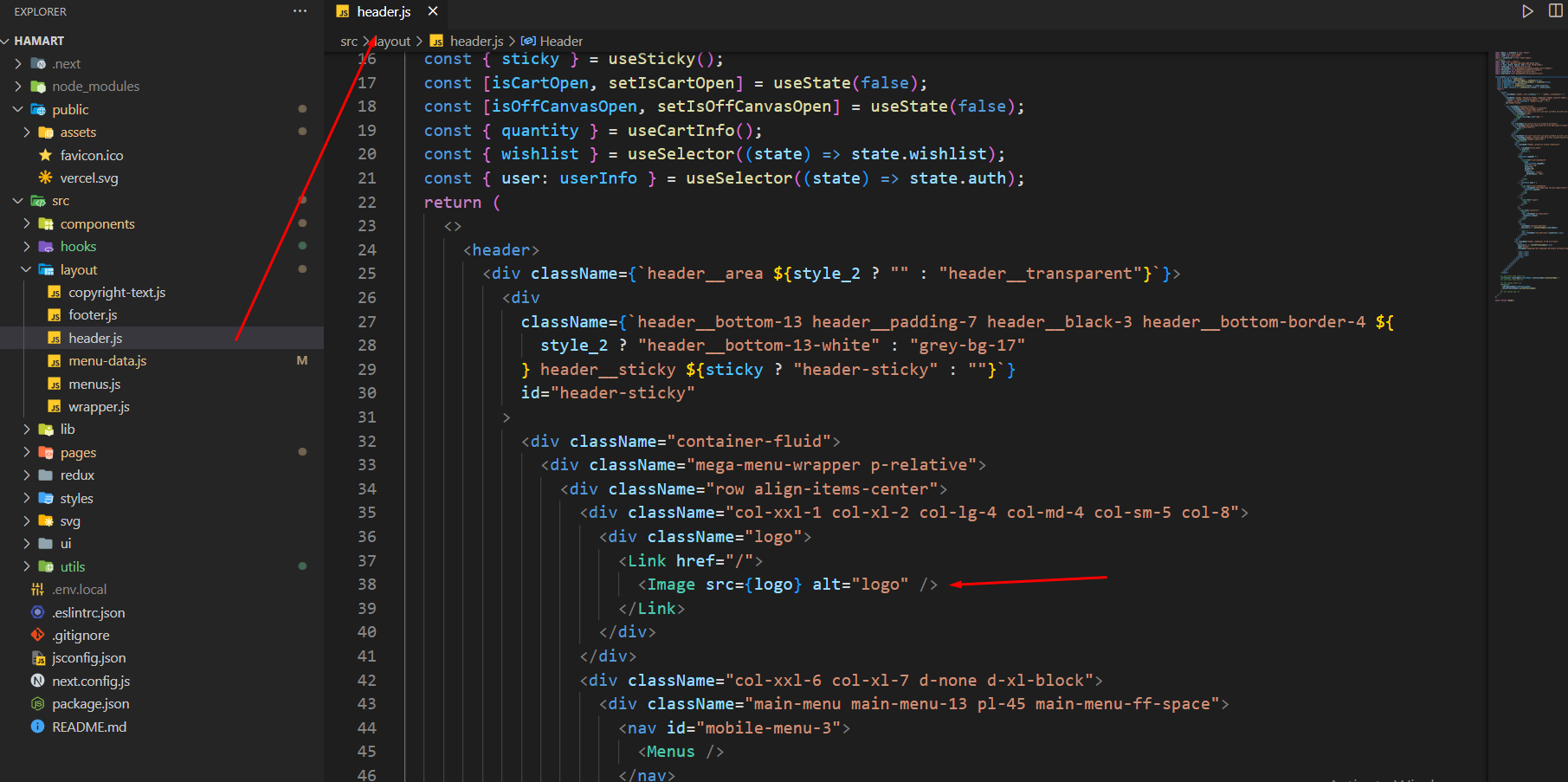Click the package.json node icon
The image size is (1568, 782).
[x=37, y=704]
